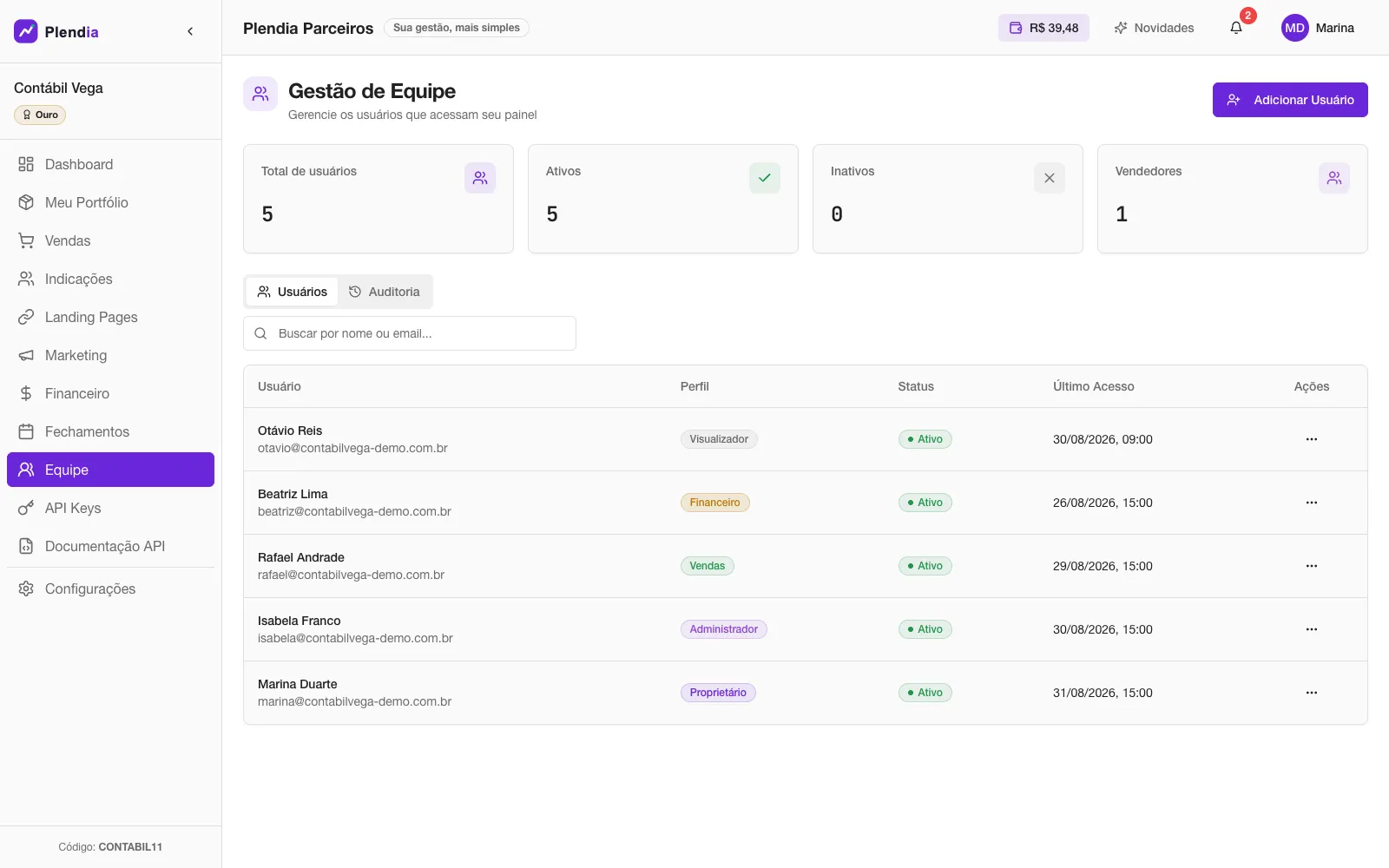Viewport: 1389px width, 868px height.
Task: Focus the search by name or email field
Action: (x=410, y=333)
